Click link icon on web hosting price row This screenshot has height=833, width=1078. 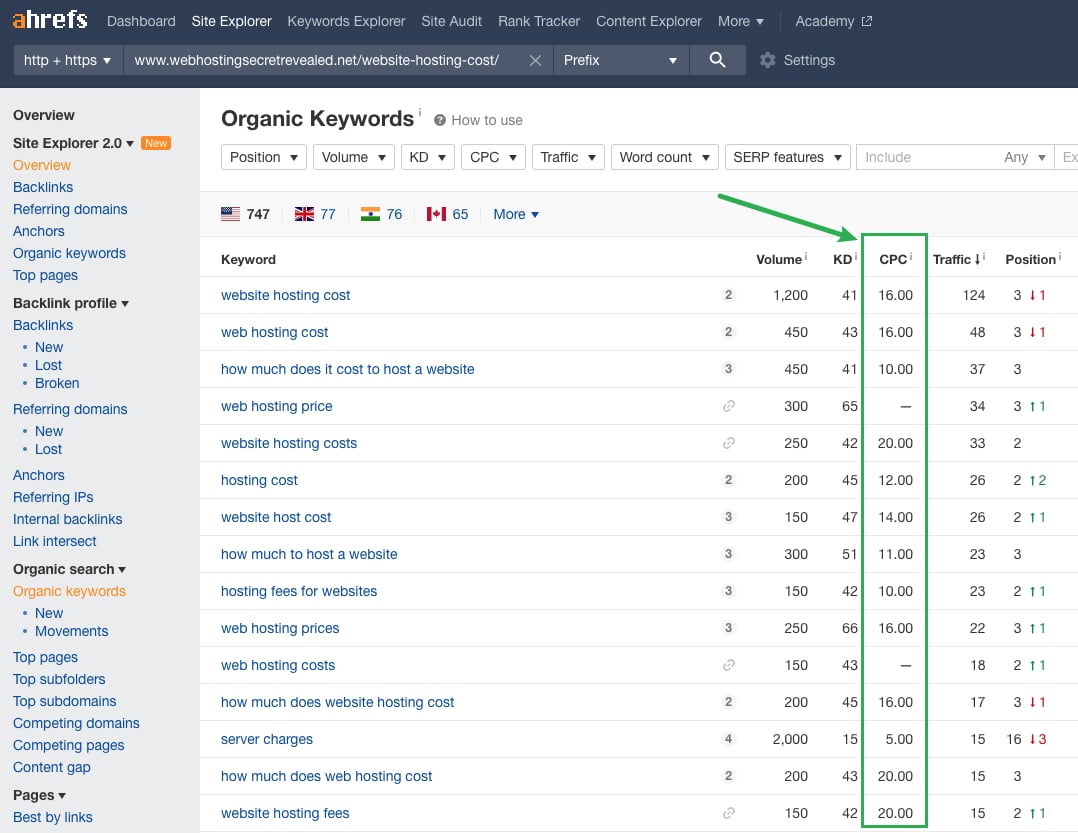tap(729, 406)
